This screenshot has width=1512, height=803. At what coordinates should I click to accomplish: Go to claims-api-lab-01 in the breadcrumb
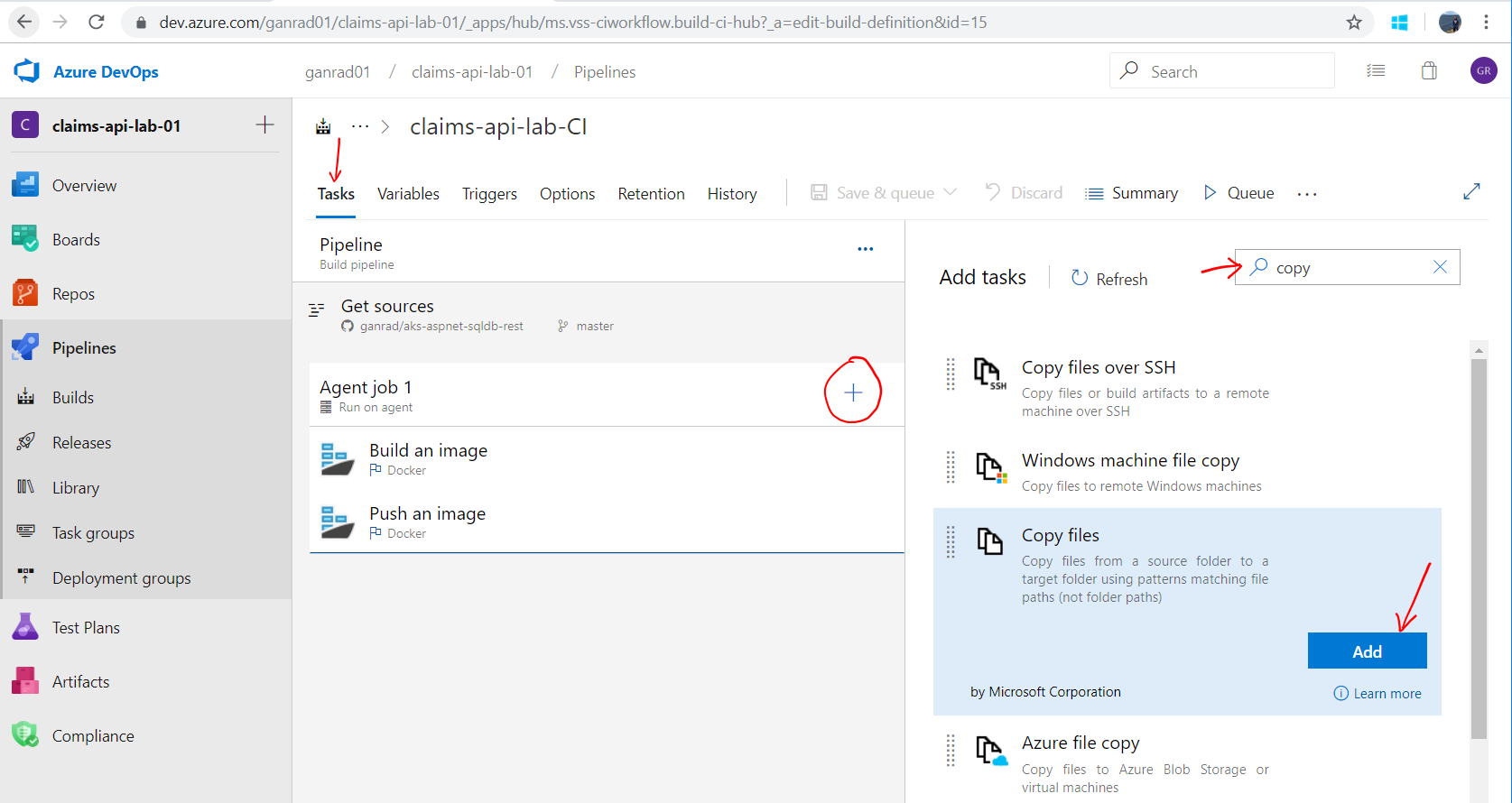[x=472, y=72]
